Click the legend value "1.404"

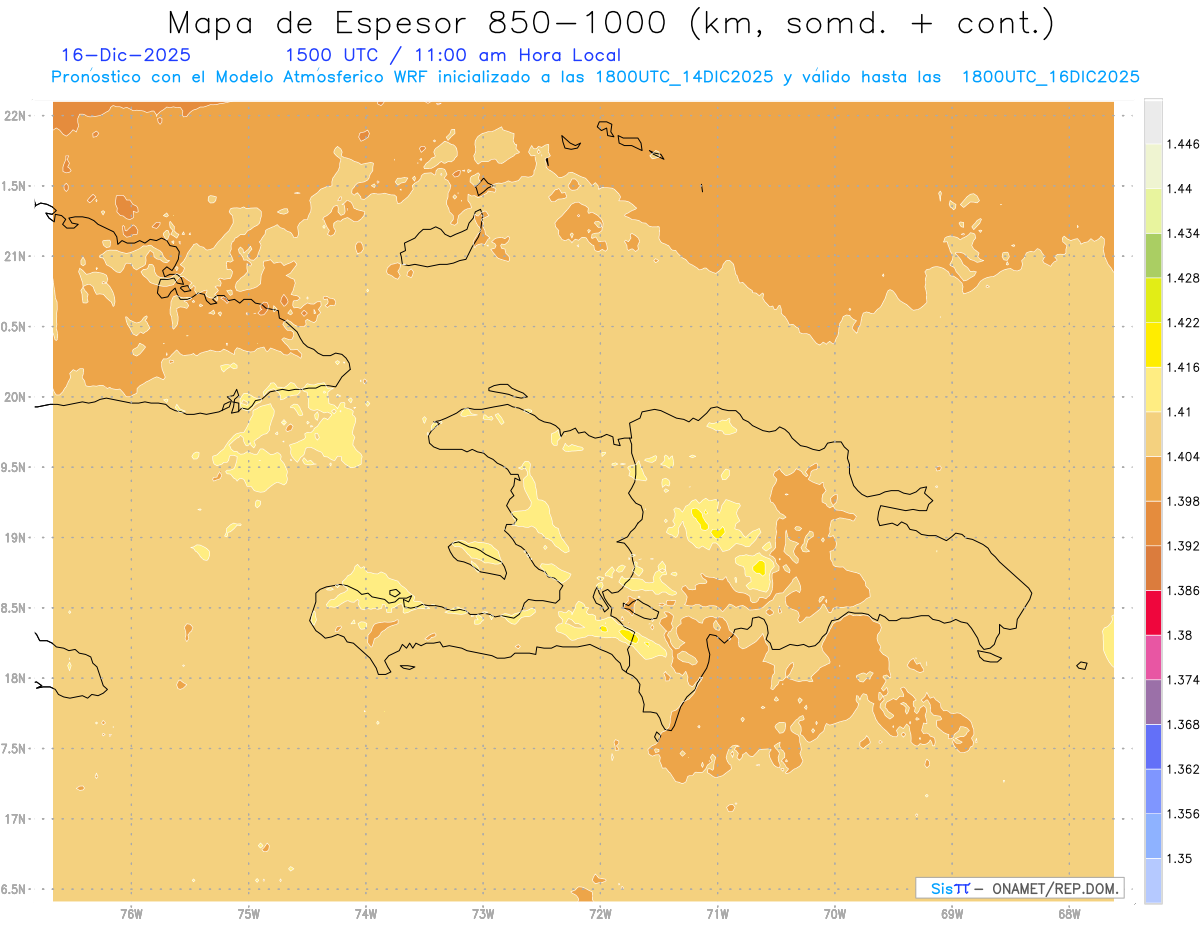click(1185, 456)
